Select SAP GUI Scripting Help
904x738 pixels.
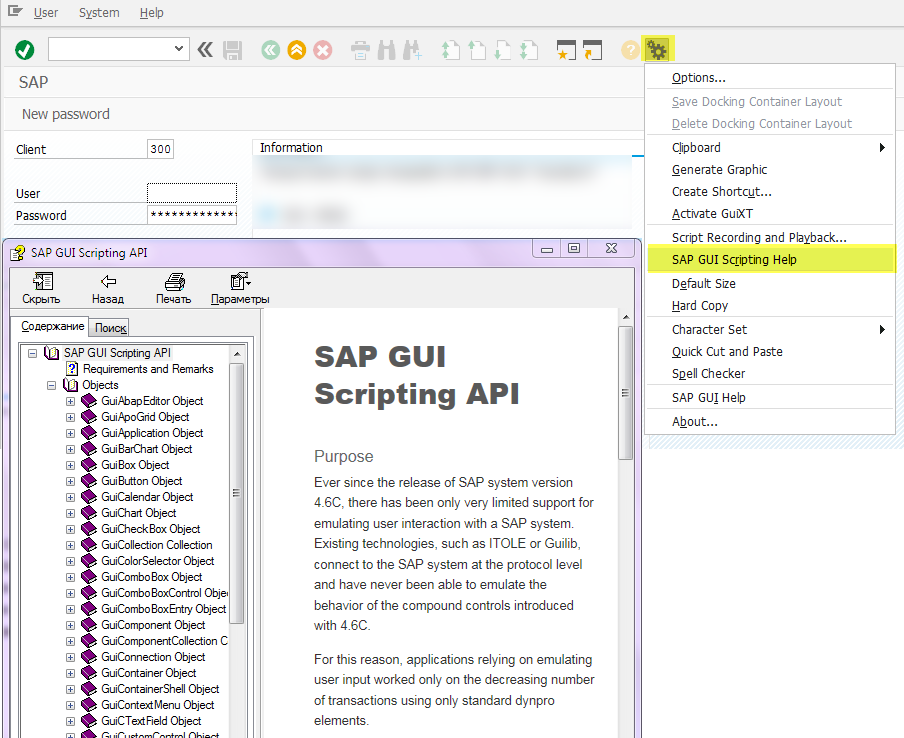(770, 259)
